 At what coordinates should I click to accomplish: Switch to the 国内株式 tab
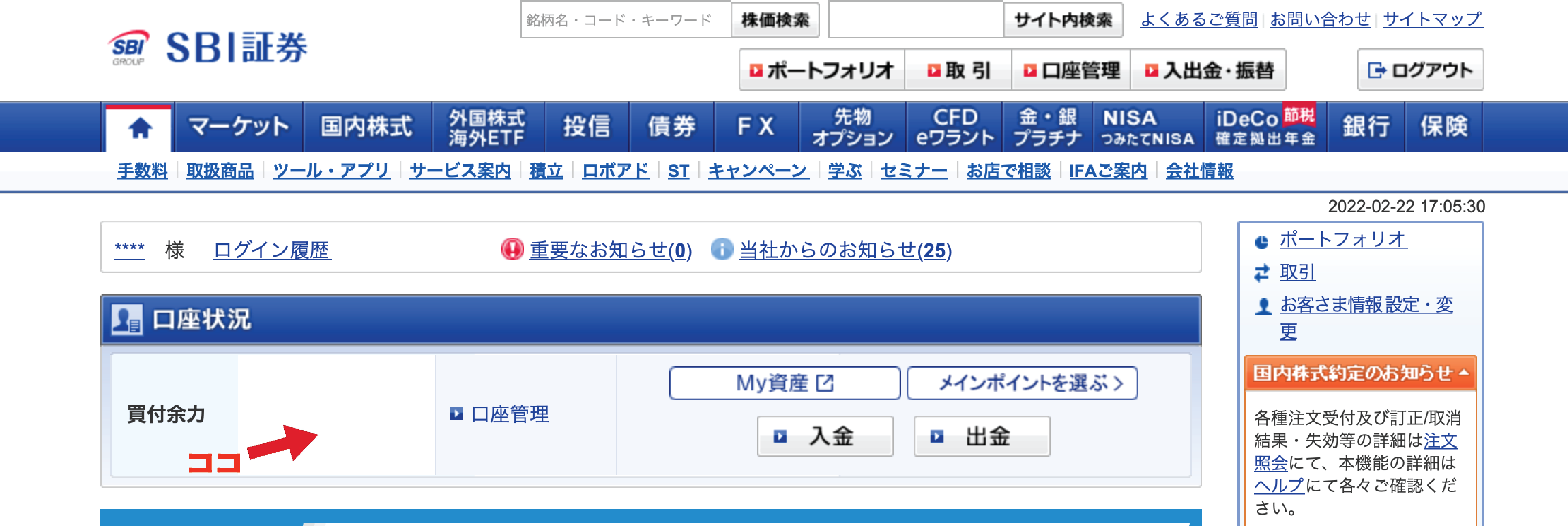pyautogui.click(x=367, y=126)
